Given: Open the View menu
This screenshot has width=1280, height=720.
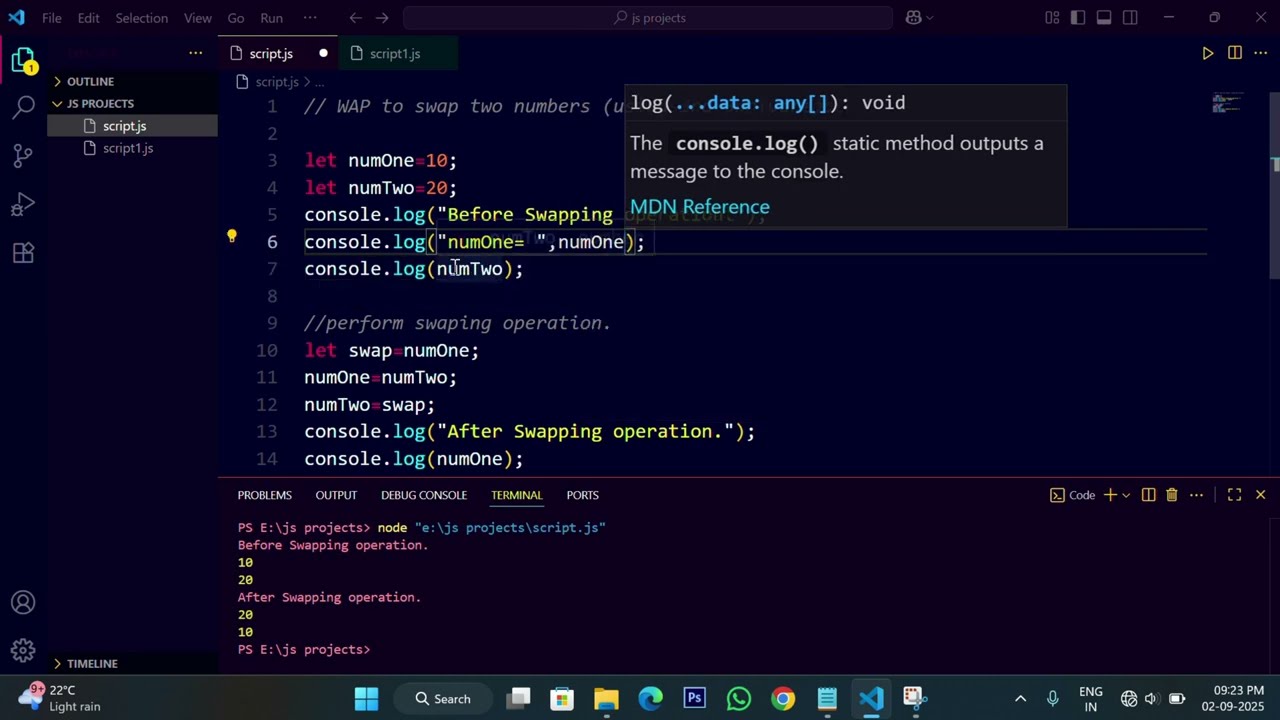Looking at the screenshot, I should click(198, 18).
